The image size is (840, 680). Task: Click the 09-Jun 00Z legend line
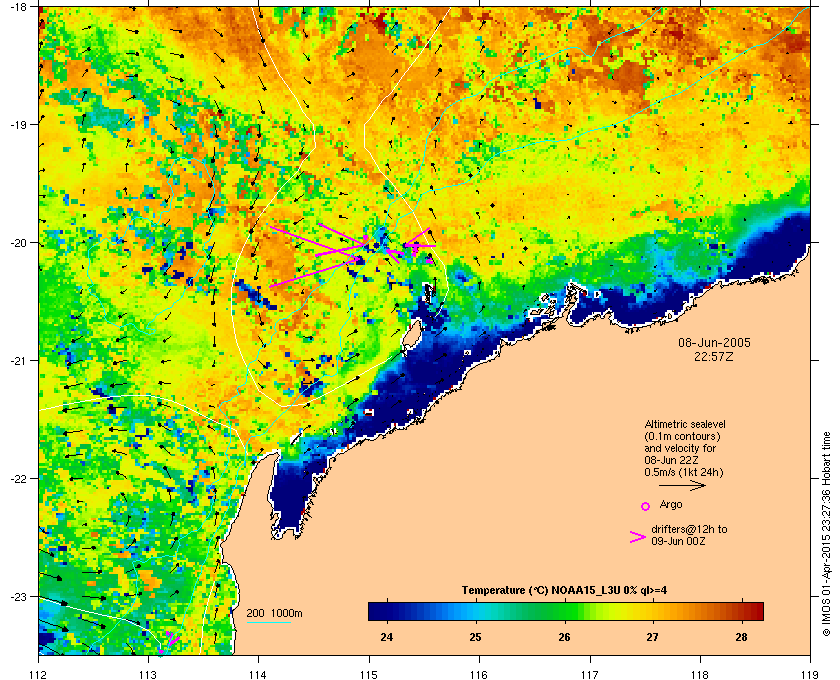pos(678,541)
